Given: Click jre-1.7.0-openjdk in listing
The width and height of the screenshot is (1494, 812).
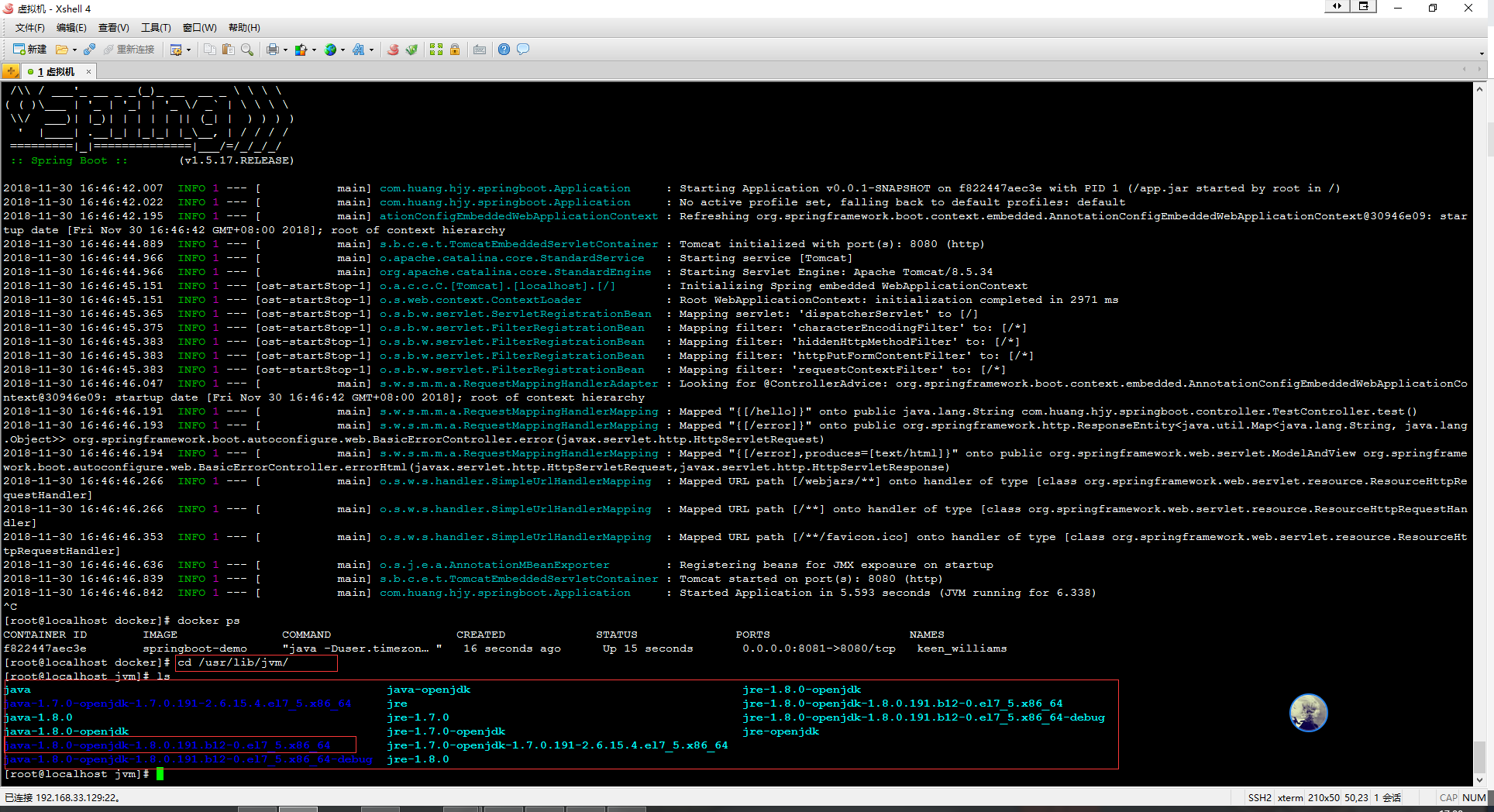Looking at the screenshot, I should click(446, 731).
